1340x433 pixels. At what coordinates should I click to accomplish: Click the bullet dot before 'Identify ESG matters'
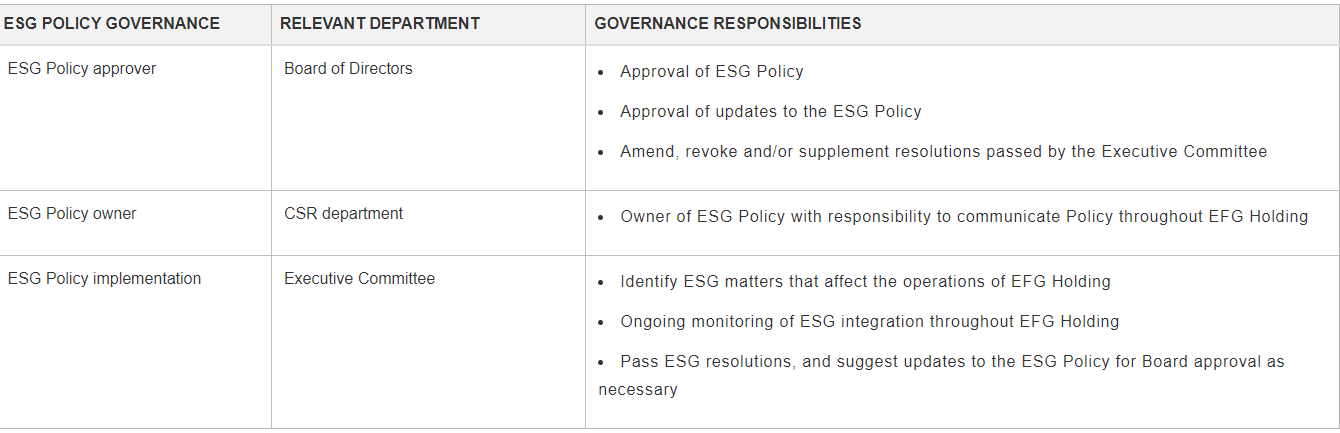point(600,283)
